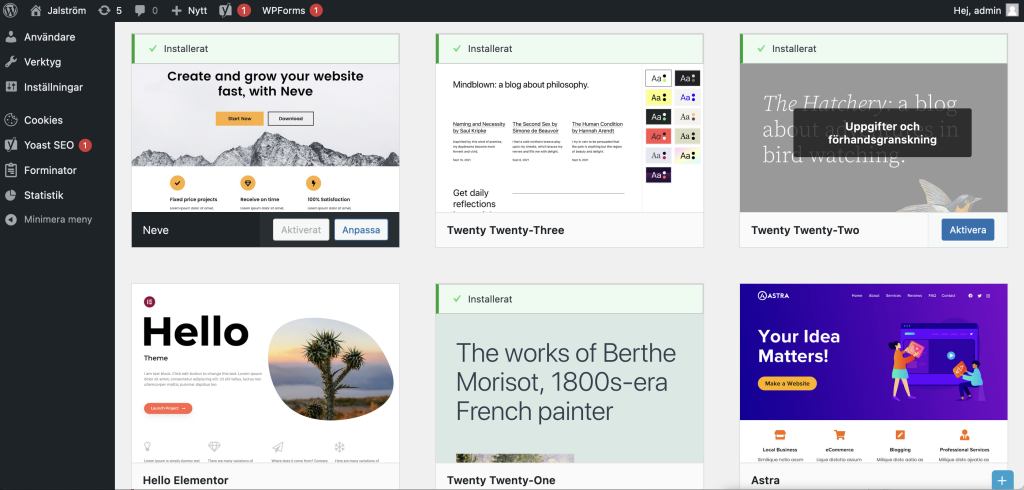The height and width of the screenshot is (490, 1024).
Task: Visit the Jalström site link
Action: pyautogui.click(x=67, y=10)
